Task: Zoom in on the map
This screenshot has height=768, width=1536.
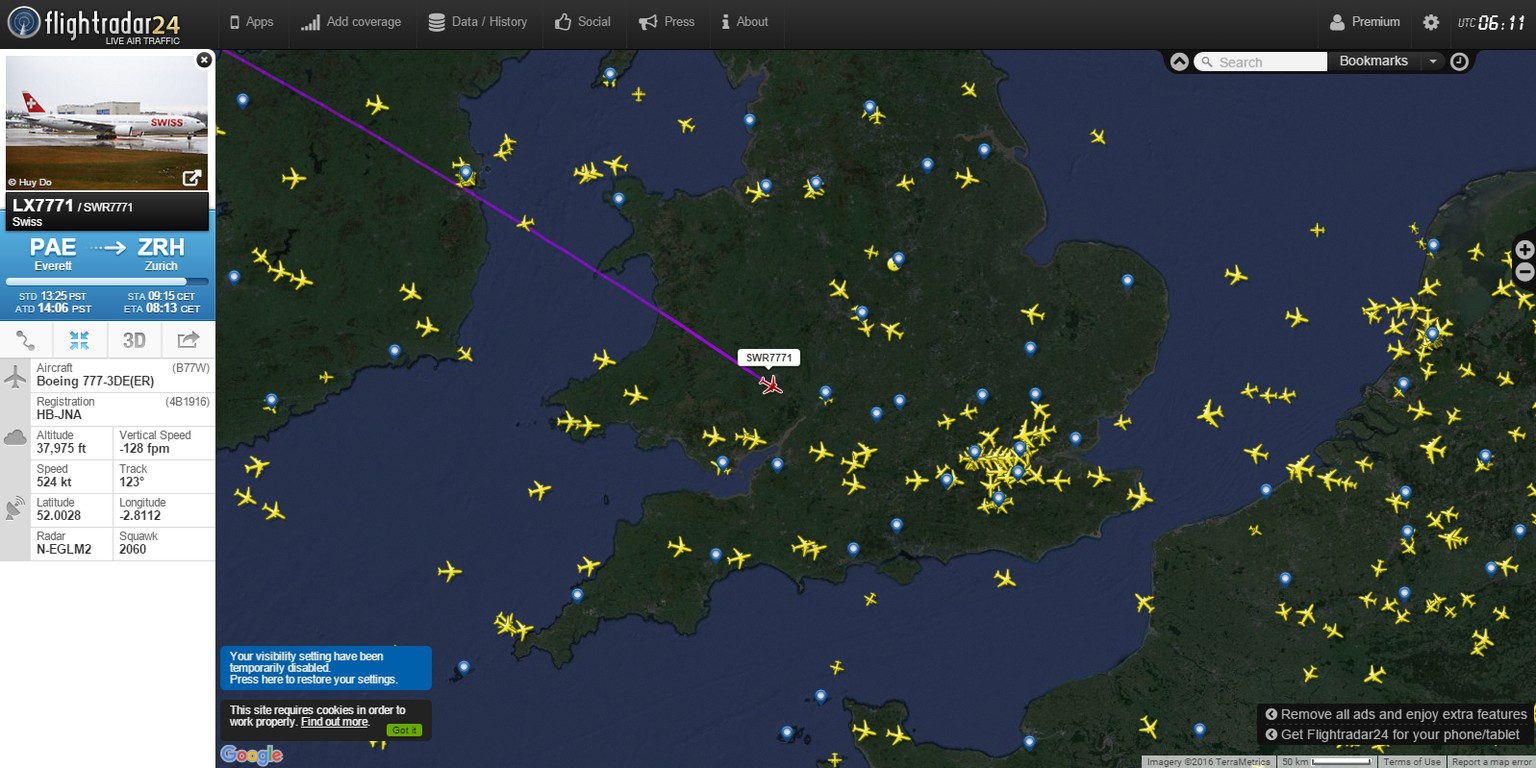Action: click(1525, 250)
